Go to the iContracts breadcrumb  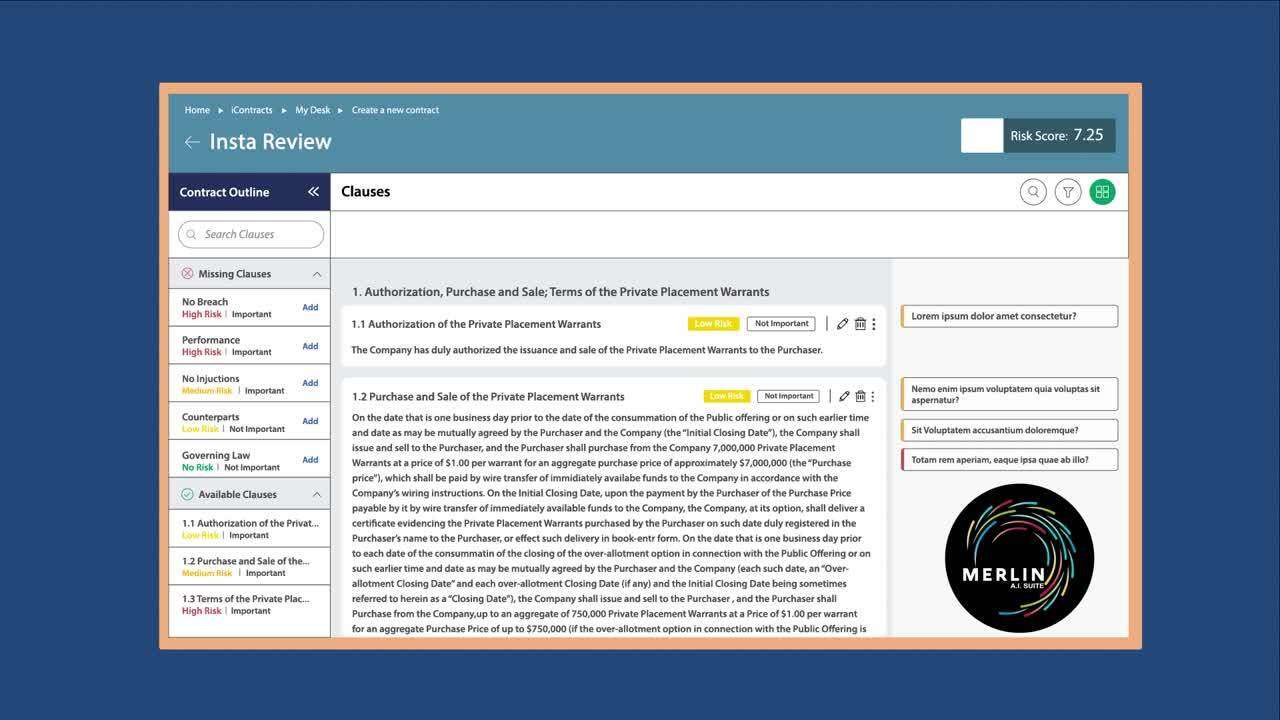point(251,110)
